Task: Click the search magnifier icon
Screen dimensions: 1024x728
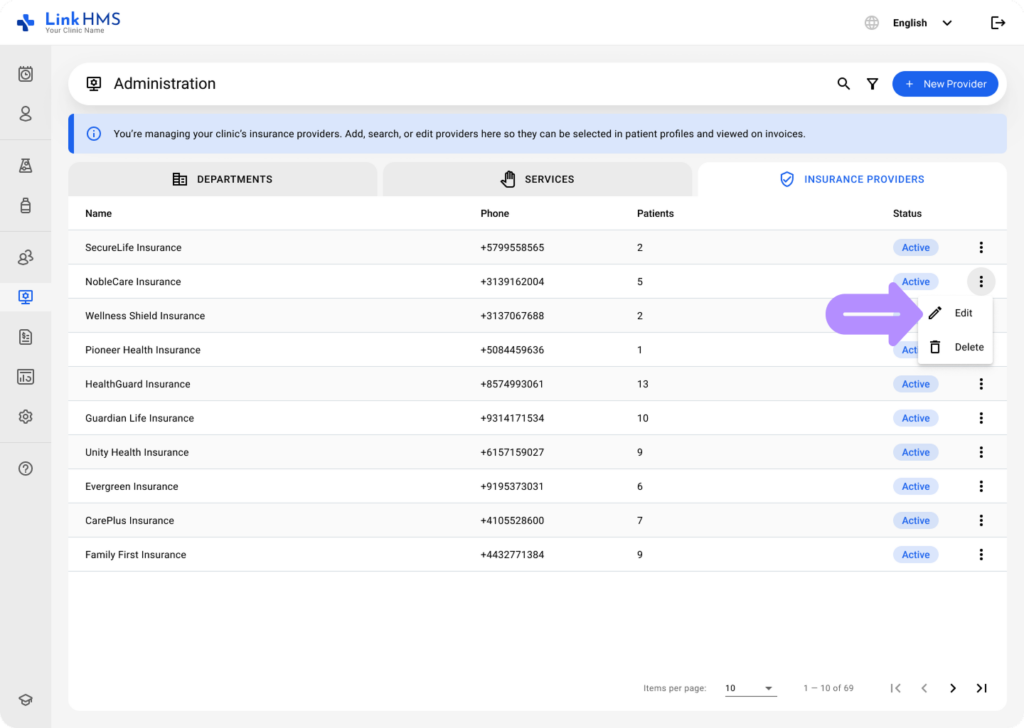Action: pyautogui.click(x=844, y=84)
